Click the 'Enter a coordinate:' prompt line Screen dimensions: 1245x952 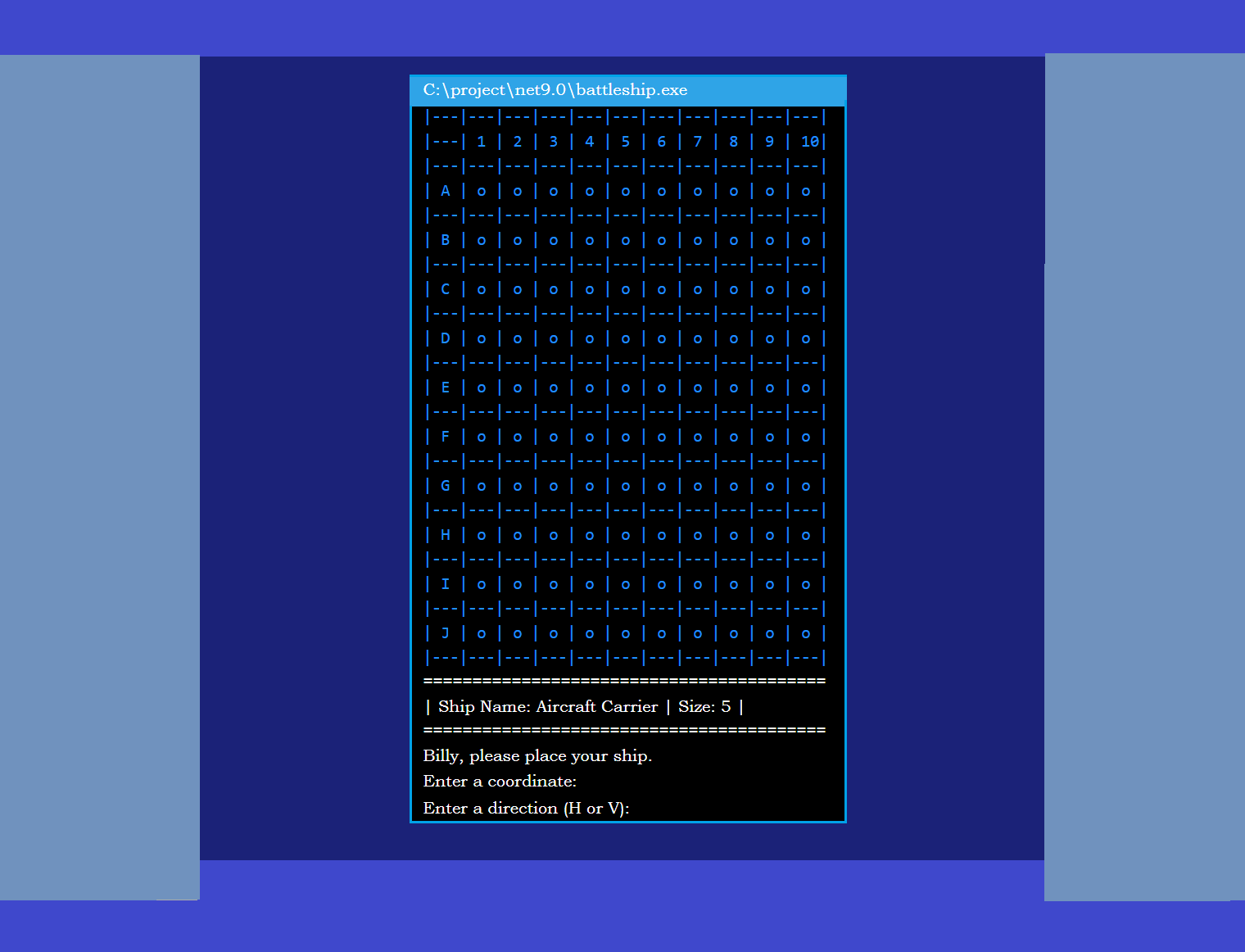pos(500,782)
